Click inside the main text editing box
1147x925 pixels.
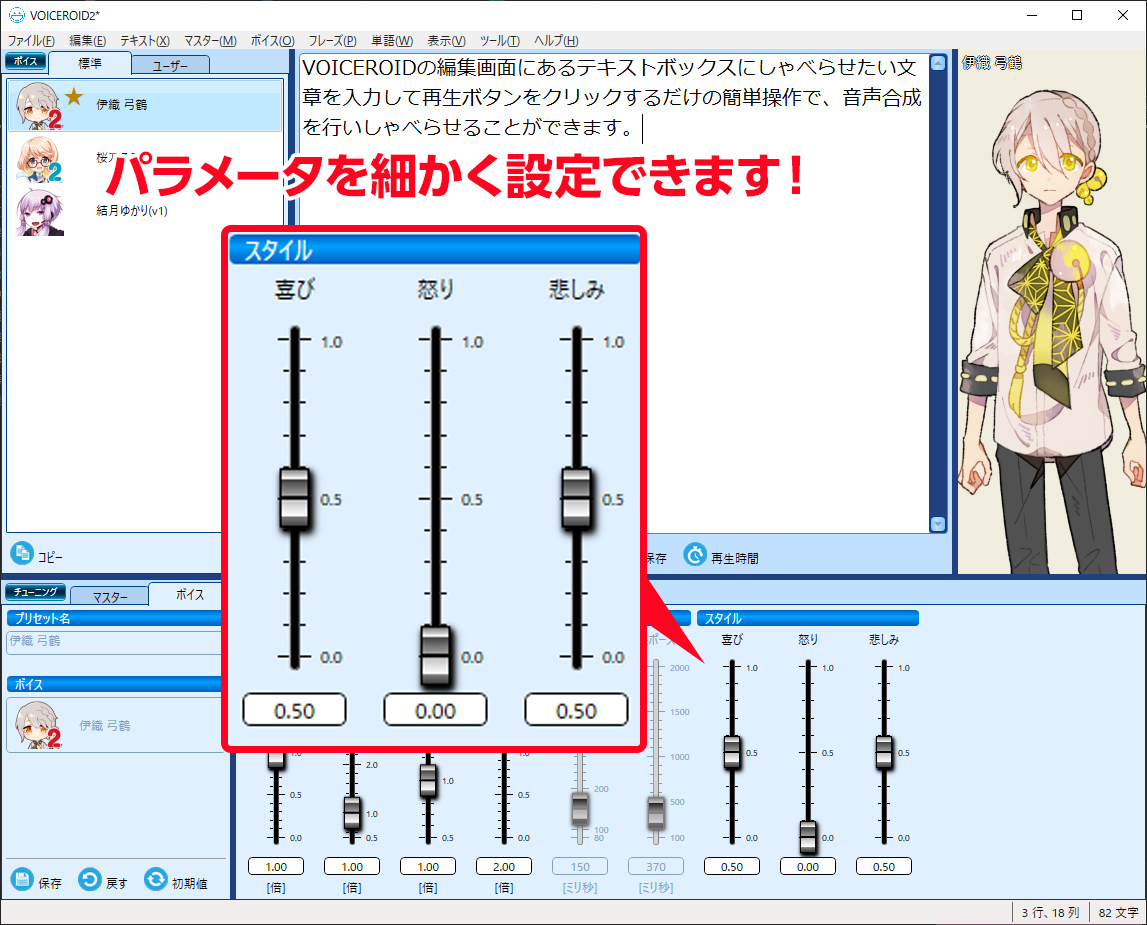click(x=613, y=292)
